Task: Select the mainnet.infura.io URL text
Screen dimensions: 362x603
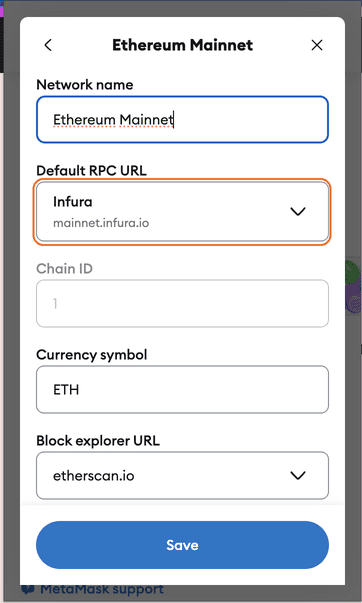Action: [x=101, y=223]
